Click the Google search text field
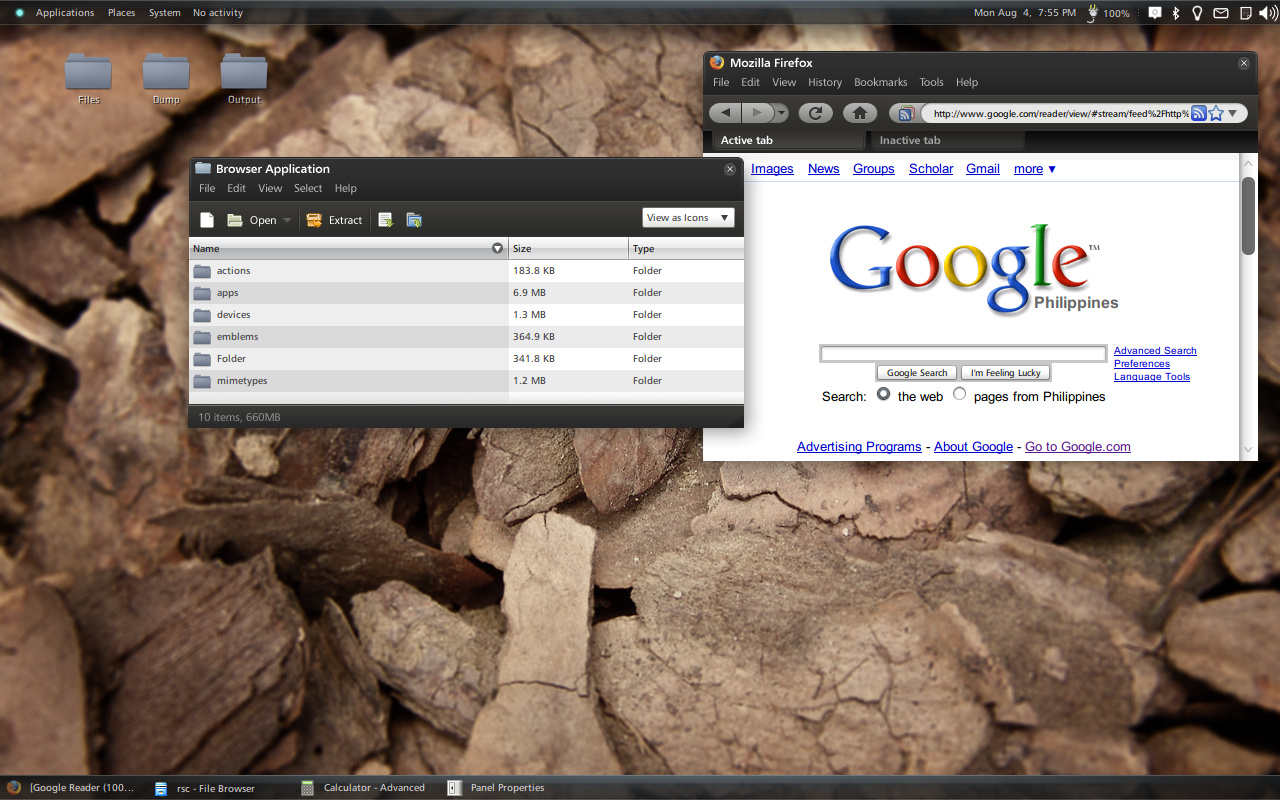This screenshot has width=1280, height=800. tap(962, 354)
